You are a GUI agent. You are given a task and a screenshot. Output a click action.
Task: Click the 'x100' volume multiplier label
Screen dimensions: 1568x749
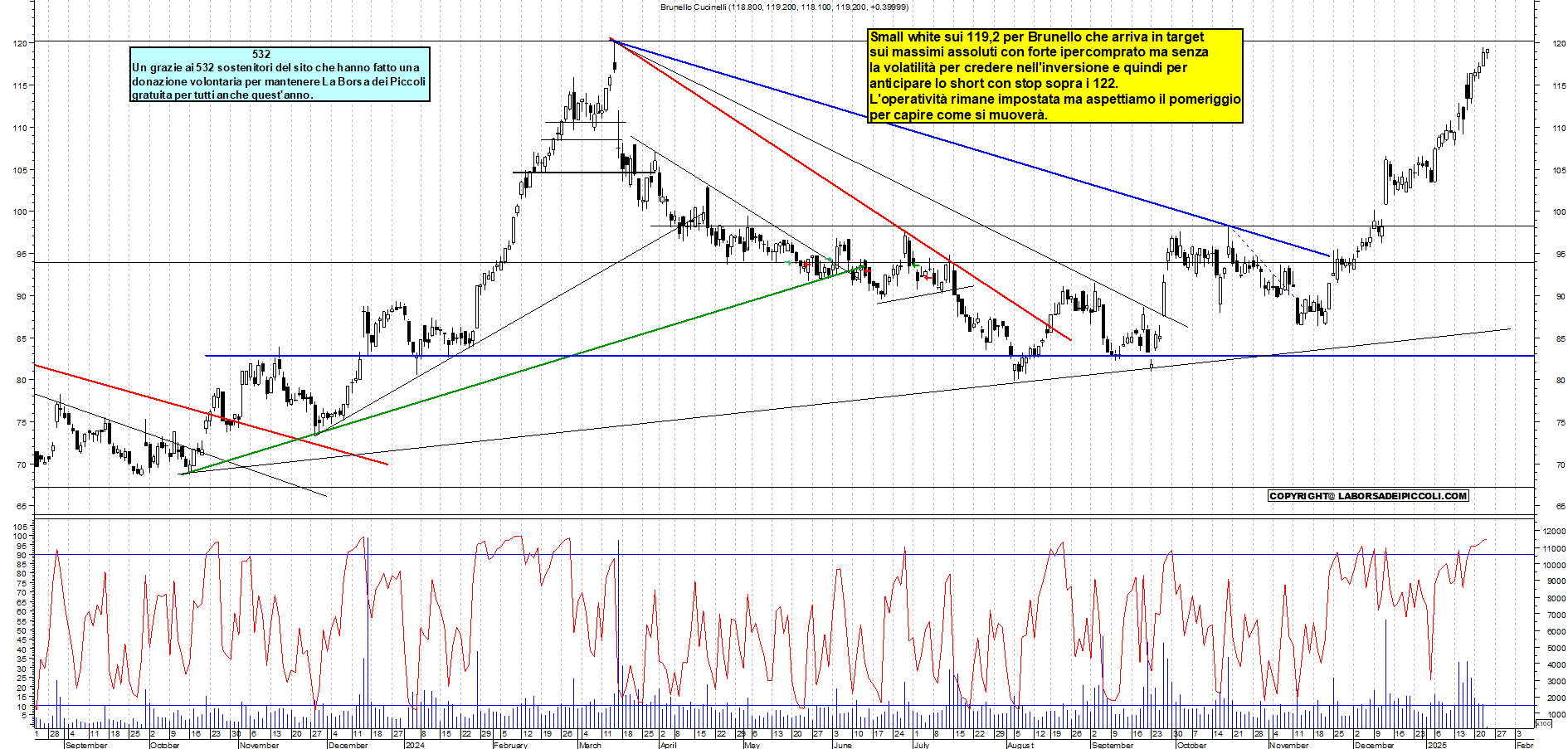(1543, 724)
